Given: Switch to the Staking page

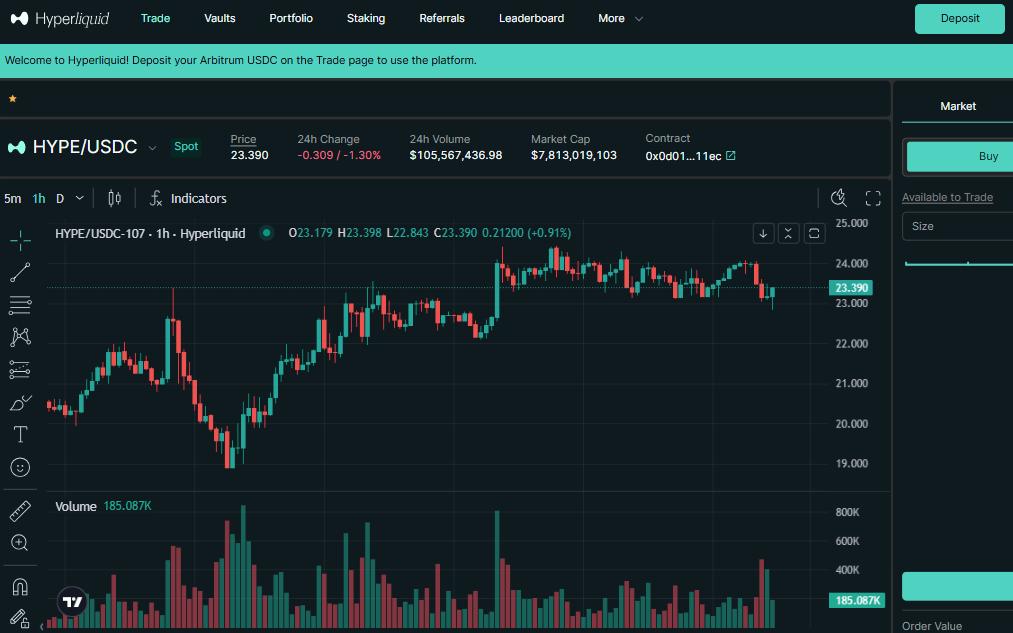Looking at the screenshot, I should 366,18.
